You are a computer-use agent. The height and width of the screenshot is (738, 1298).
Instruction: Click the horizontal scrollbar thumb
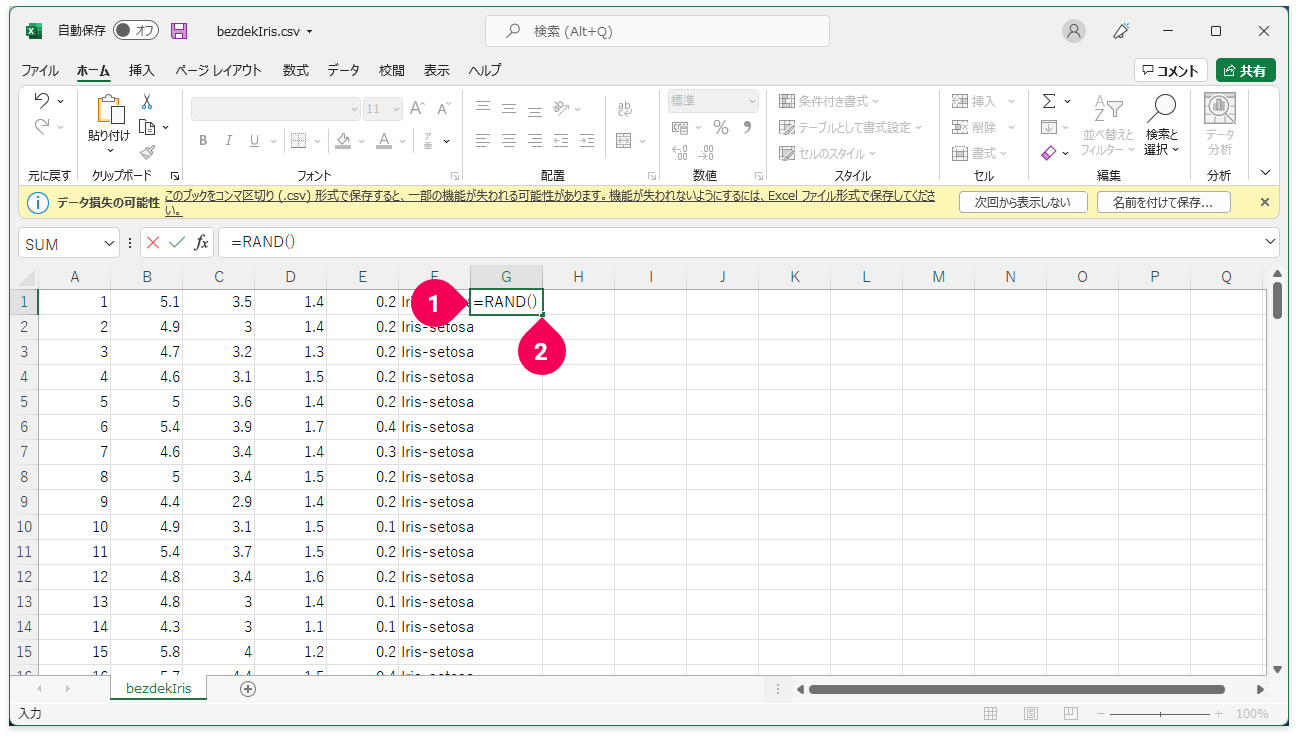point(1017,689)
